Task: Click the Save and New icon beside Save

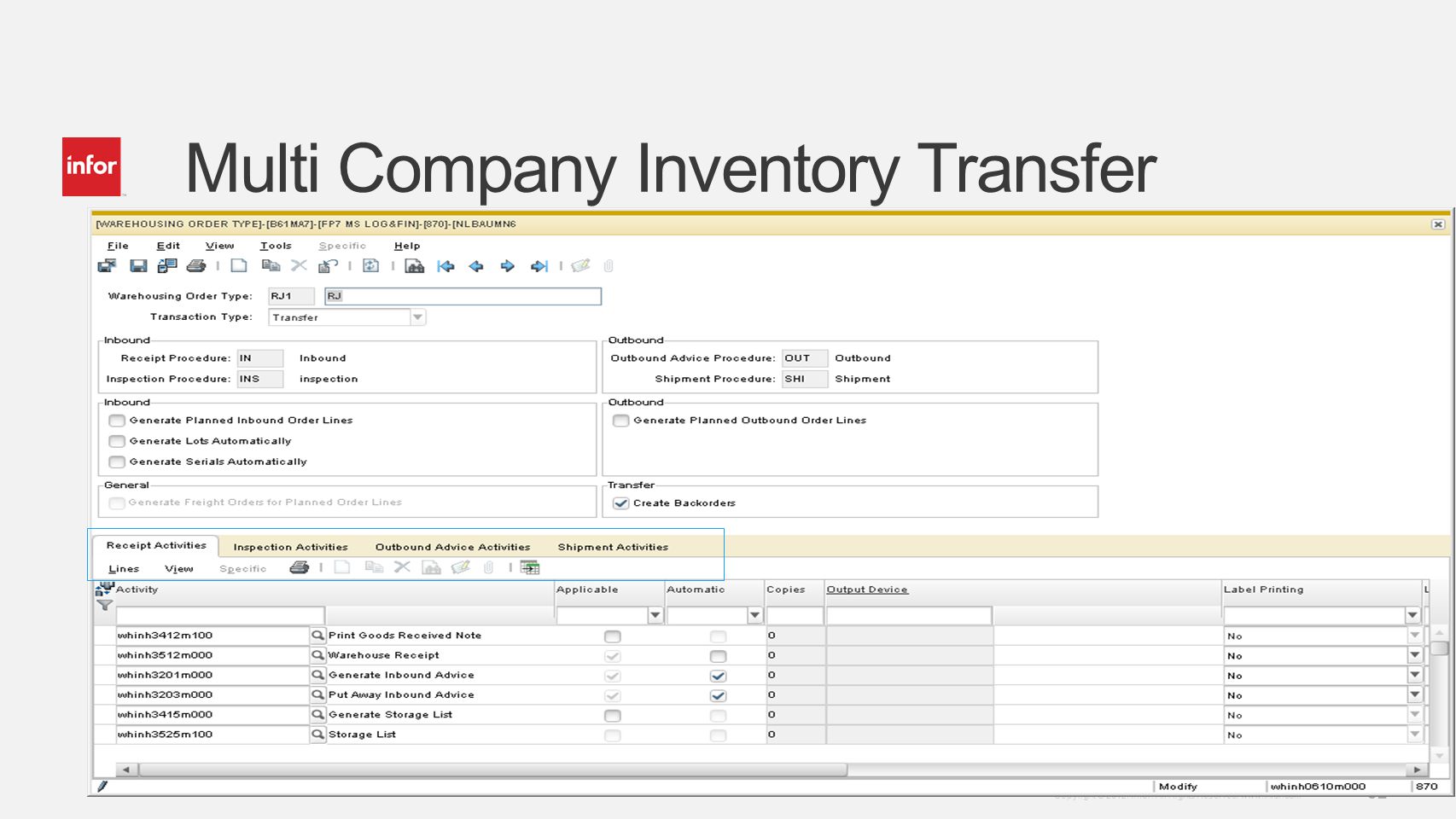Action: click(167, 266)
